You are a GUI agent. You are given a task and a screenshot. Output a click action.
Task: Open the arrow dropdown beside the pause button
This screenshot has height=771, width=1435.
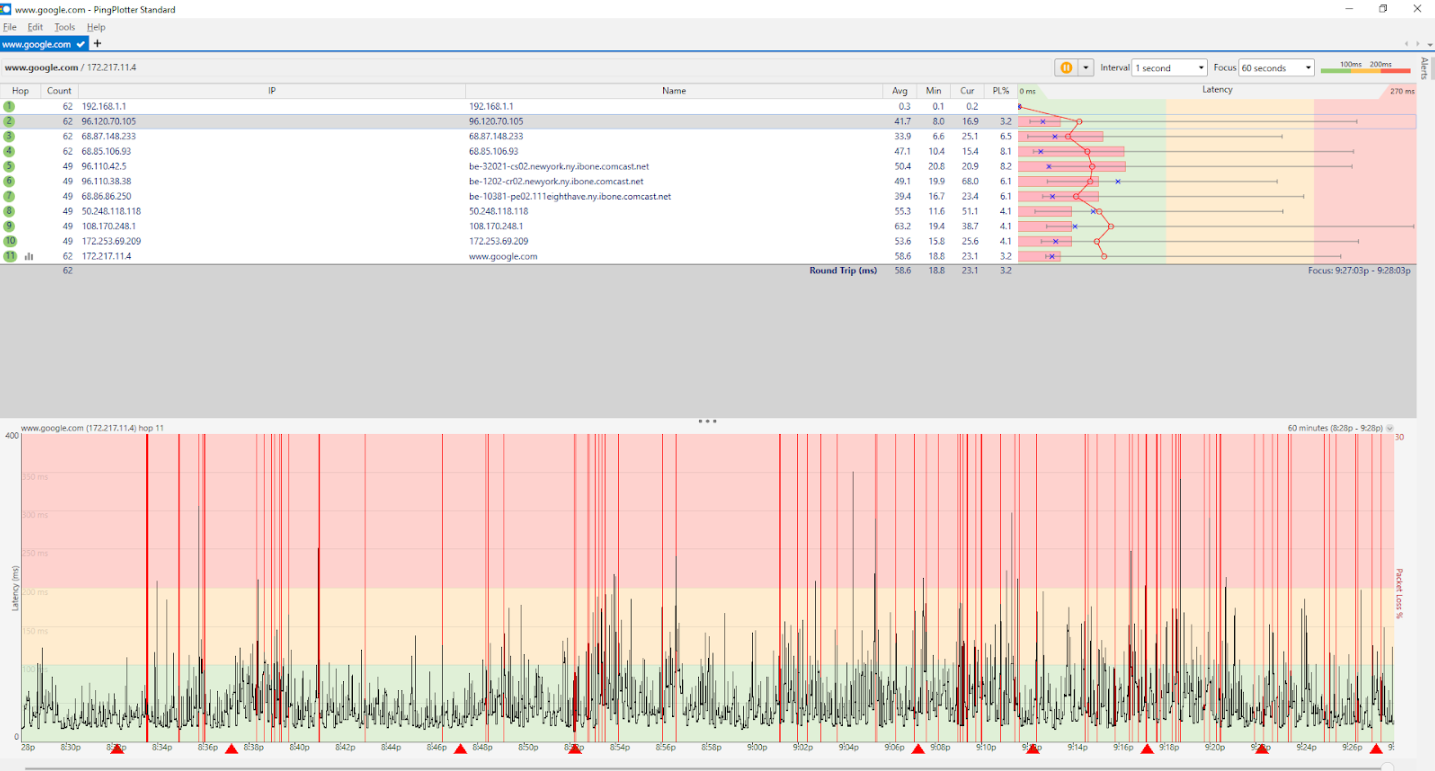coord(1085,68)
